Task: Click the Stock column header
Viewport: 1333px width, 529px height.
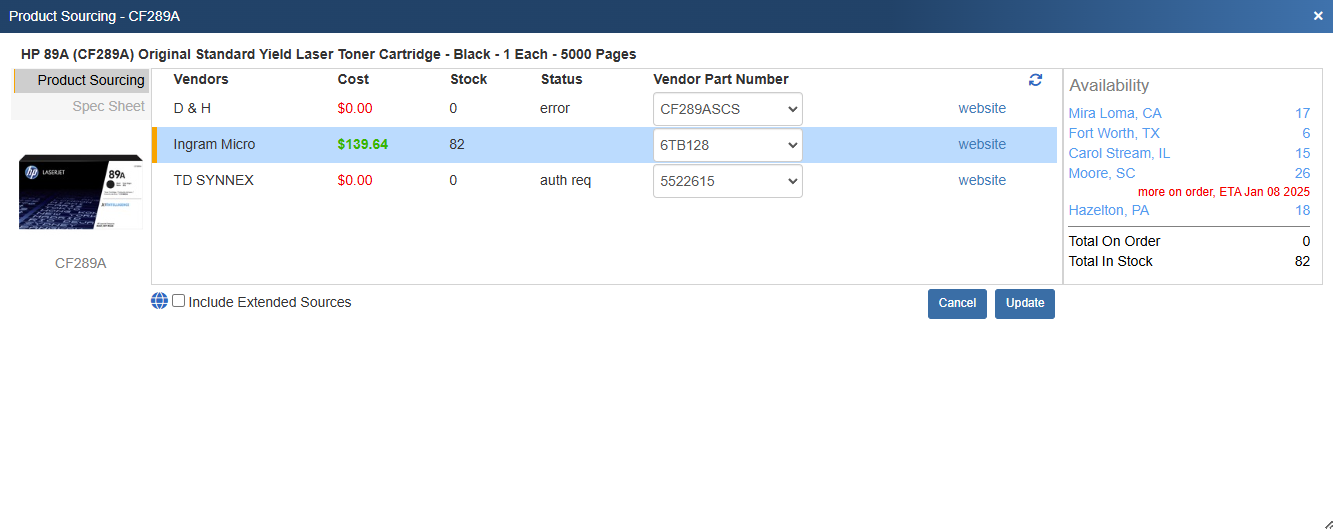Action: pyautogui.click(x=469, y=80)
